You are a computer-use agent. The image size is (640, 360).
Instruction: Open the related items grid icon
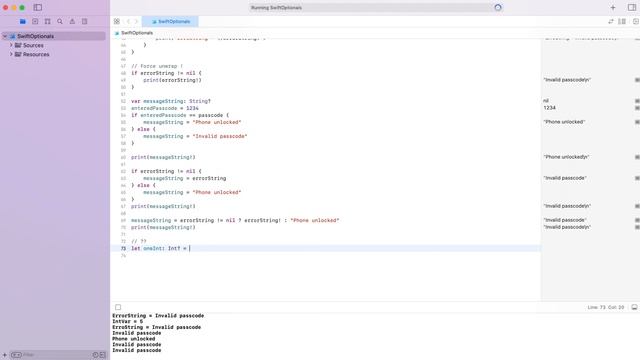[x=117, y=21]
